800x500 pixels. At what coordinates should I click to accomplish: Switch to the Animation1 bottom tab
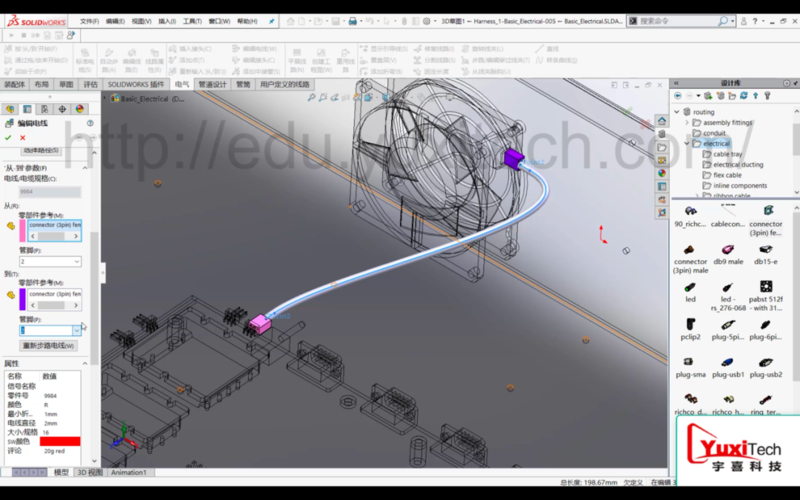pyautogui.click(x=129, y=472)
